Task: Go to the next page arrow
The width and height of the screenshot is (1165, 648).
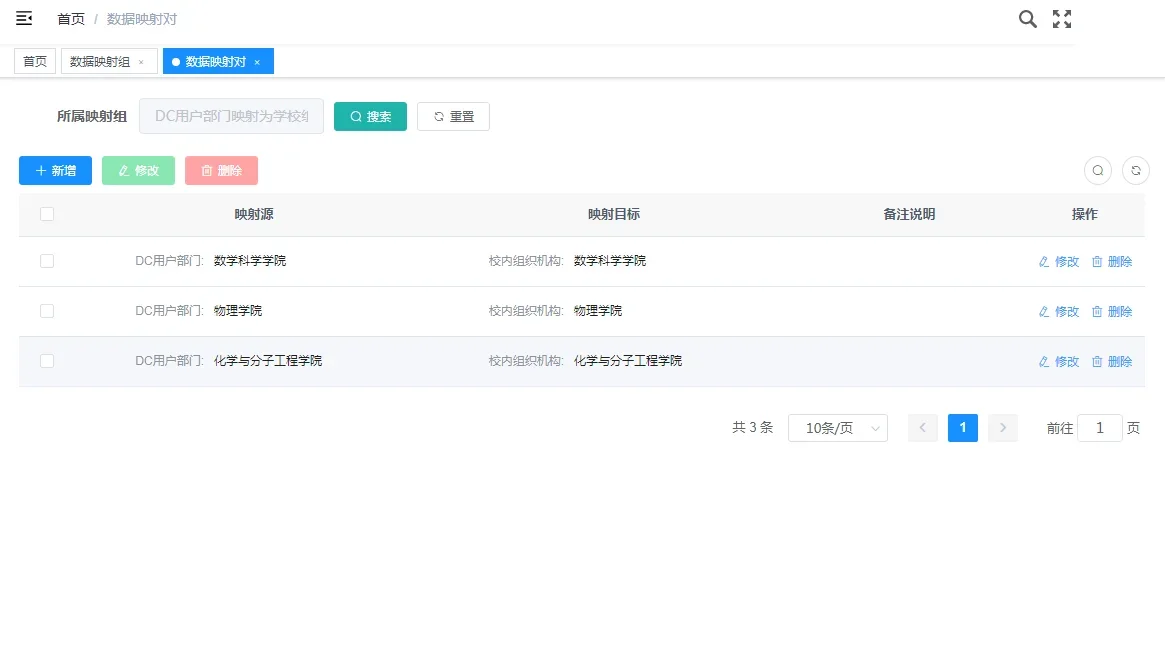Action: click(1003, 427)
